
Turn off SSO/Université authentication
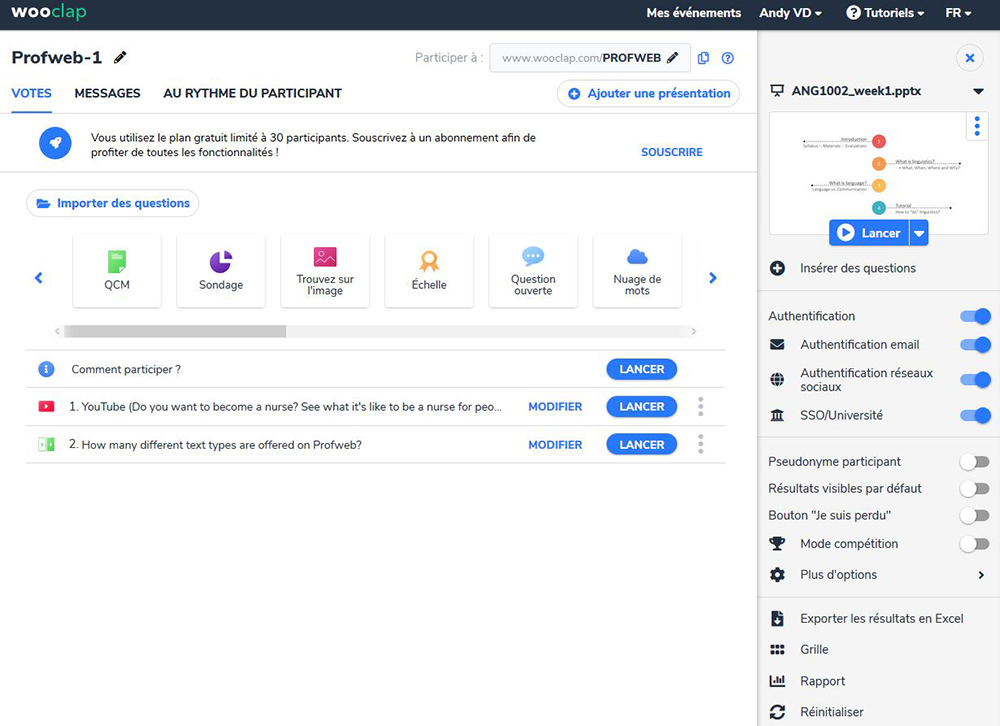click(975, 415)
